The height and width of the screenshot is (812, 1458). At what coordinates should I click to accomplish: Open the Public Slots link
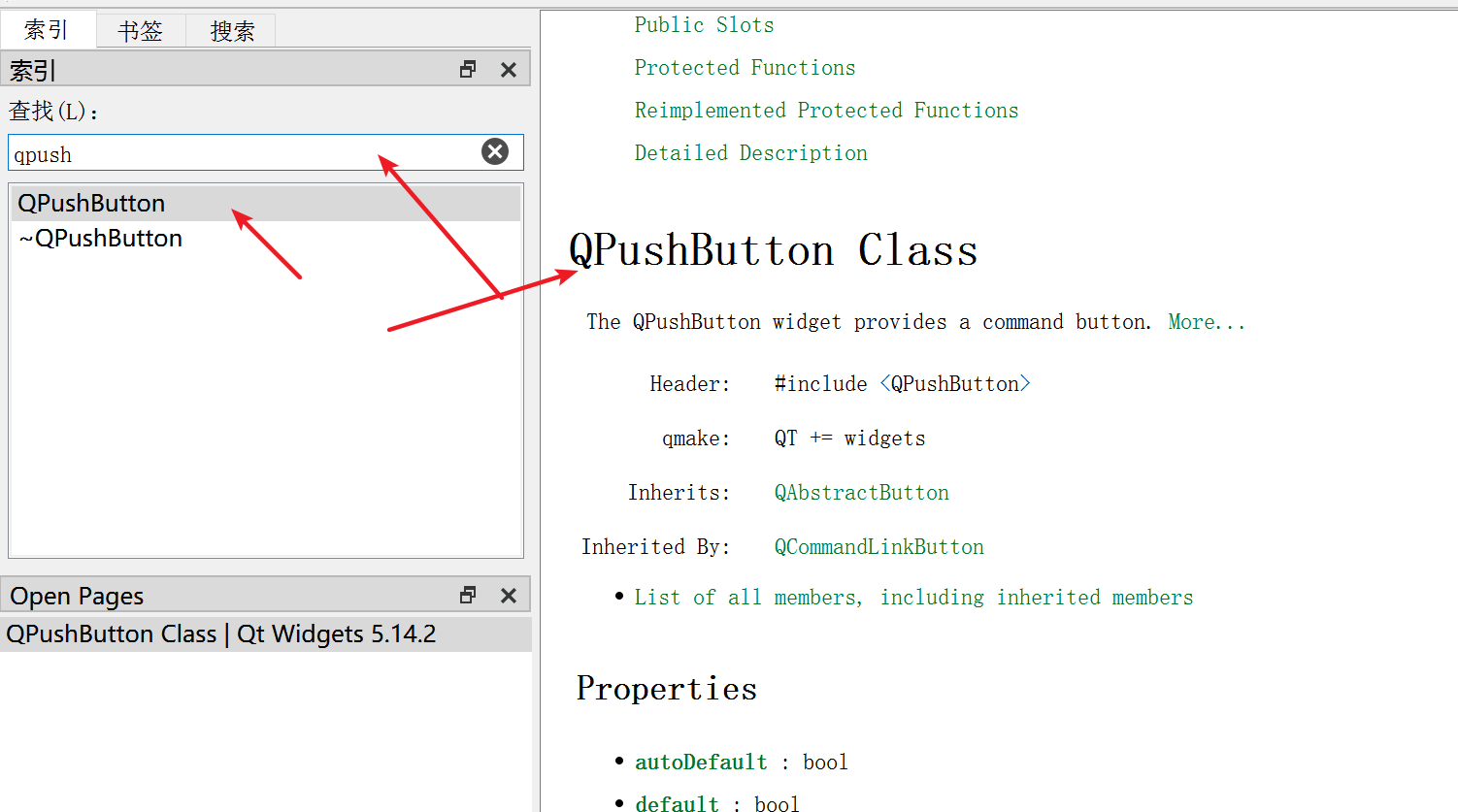click(705, 25)
